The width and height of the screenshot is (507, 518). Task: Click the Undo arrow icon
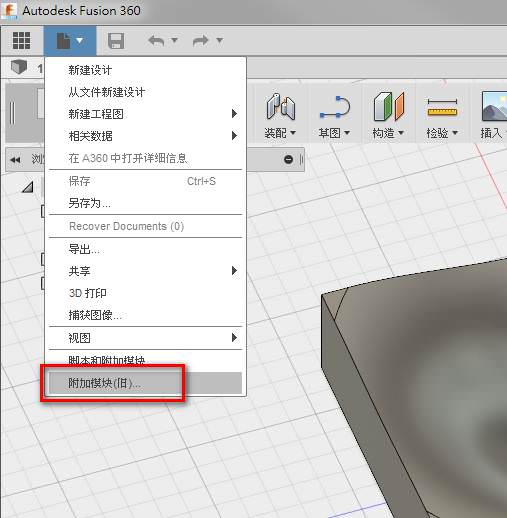coord(156,41)
